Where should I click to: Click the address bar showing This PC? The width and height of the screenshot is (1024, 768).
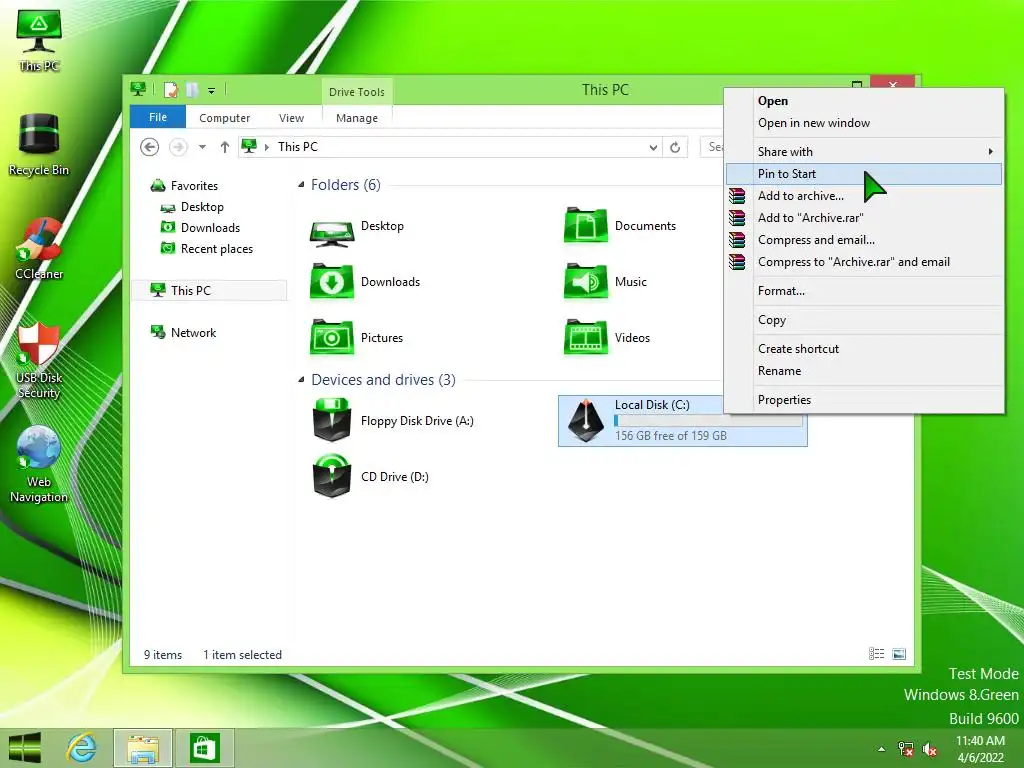451,147
